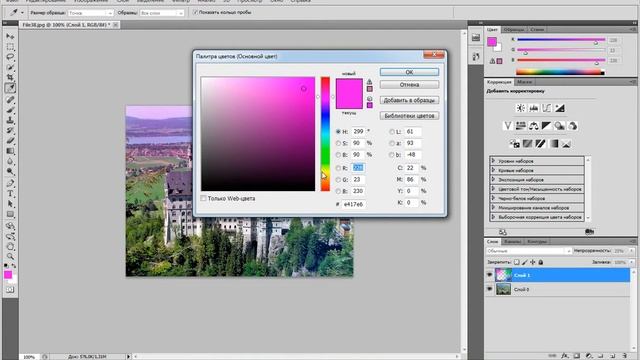The width and height of the screenshot is (640, 360).
Task: Expand 'Кривые наборов' presets
Action: [x=493, y=170]
